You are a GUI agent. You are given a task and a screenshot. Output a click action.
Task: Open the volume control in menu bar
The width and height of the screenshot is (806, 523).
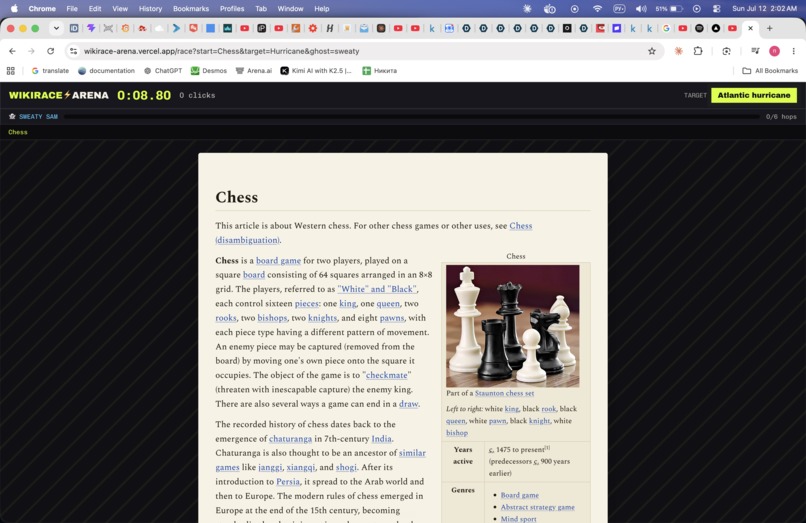pyautogui.click(x=640, y=8)
